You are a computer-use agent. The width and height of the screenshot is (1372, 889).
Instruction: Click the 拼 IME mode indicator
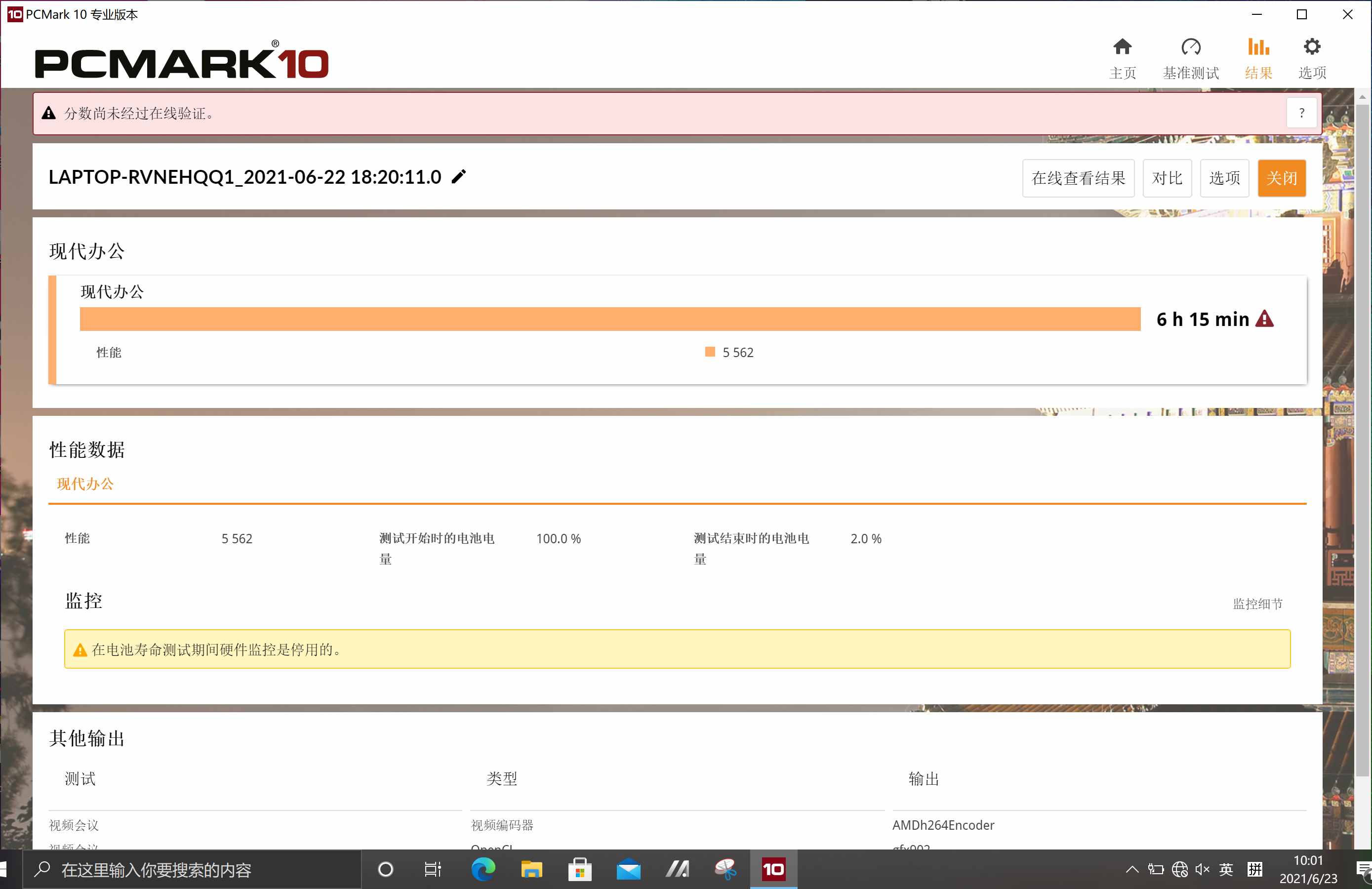tap(1255, 869)
